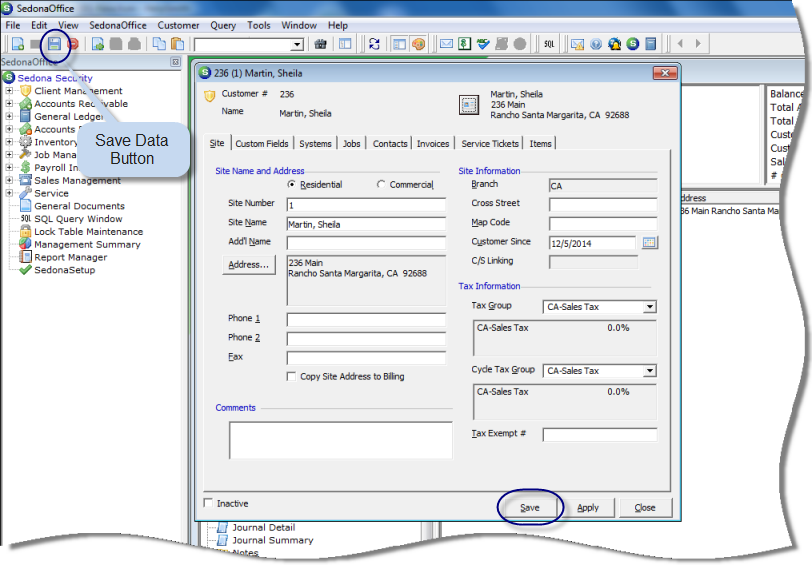Click the ABC spell check toolbar icon
The image size is (812, 565).
pos(483,44)
